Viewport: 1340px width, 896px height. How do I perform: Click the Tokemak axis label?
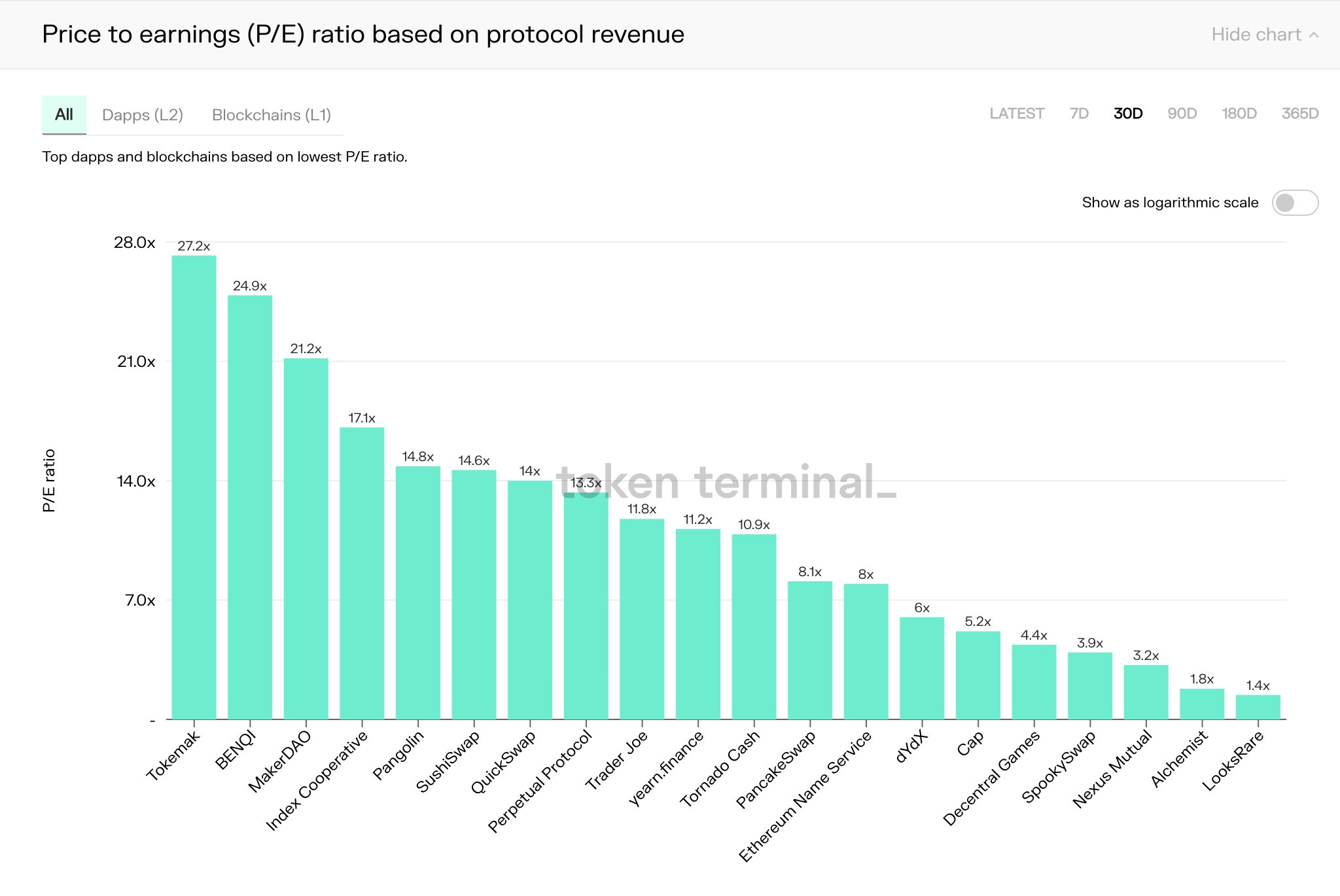tap(173, 755)
